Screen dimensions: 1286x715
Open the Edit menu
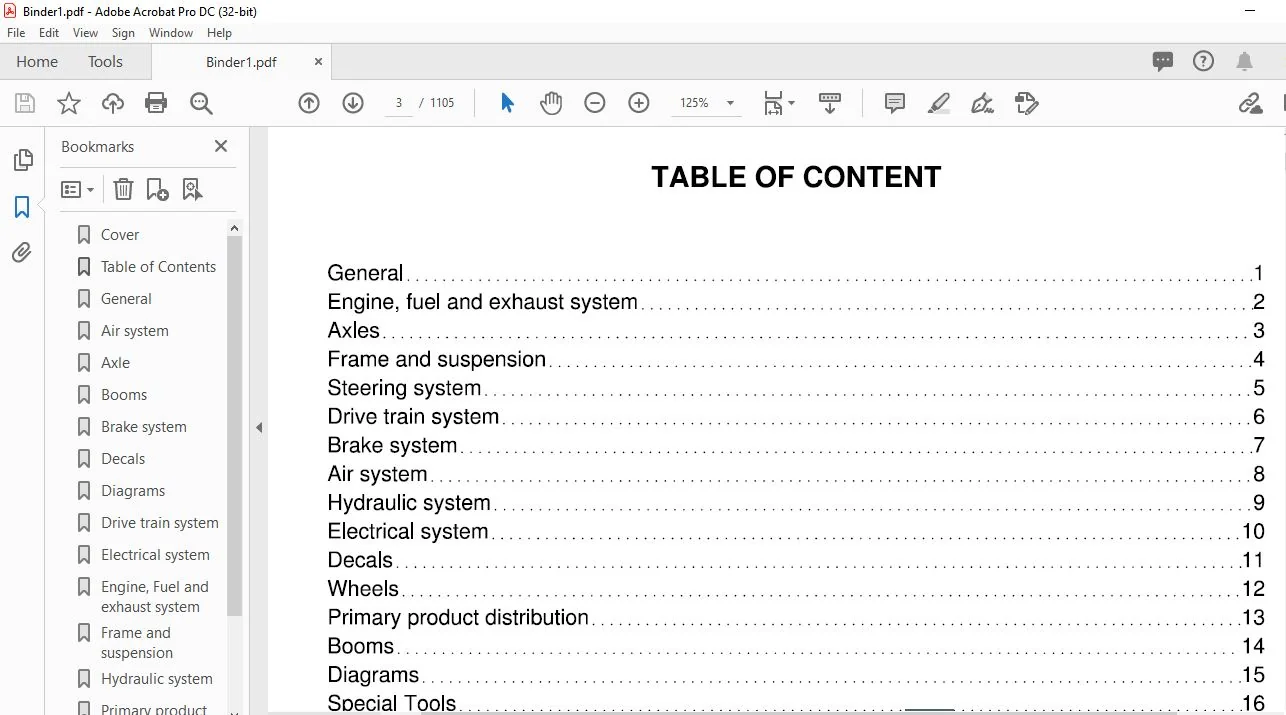(49, 33)
